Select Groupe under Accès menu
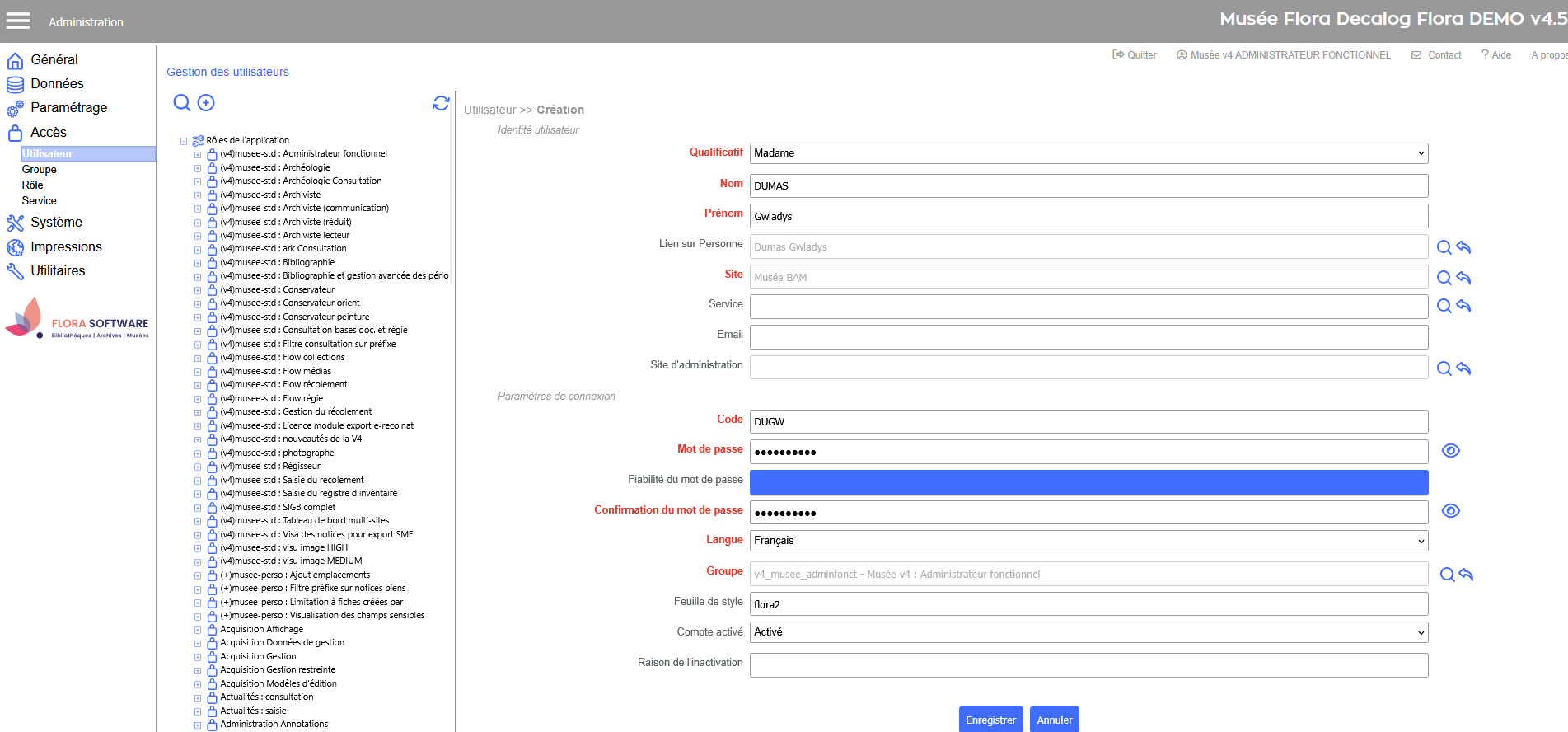 (x=40, y=170)
